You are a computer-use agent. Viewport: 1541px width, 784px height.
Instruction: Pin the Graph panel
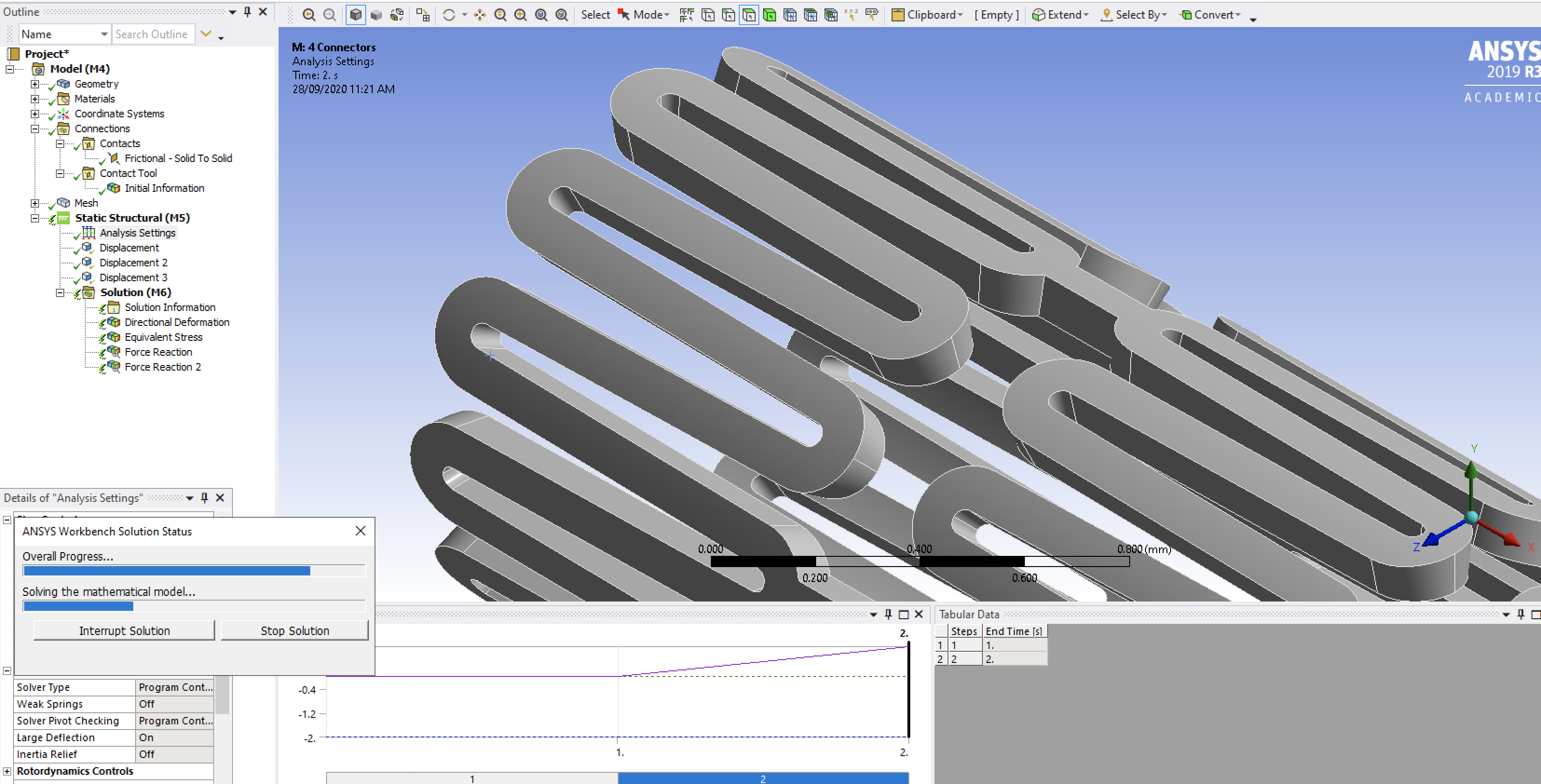(x=888, y=614)
